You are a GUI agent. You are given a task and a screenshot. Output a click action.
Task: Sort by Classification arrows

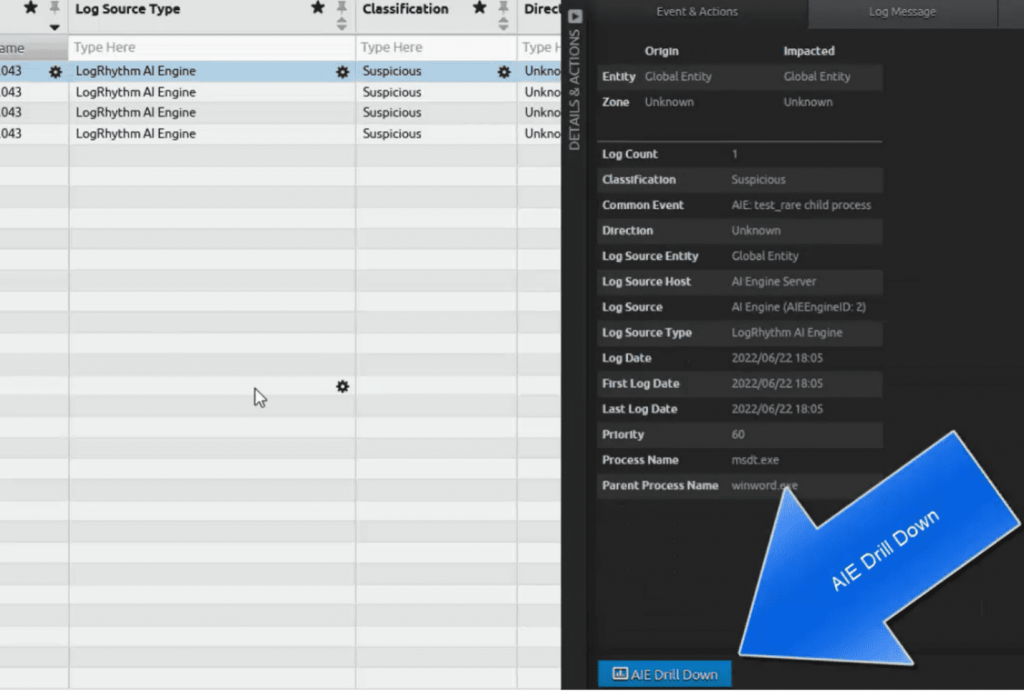503,25
